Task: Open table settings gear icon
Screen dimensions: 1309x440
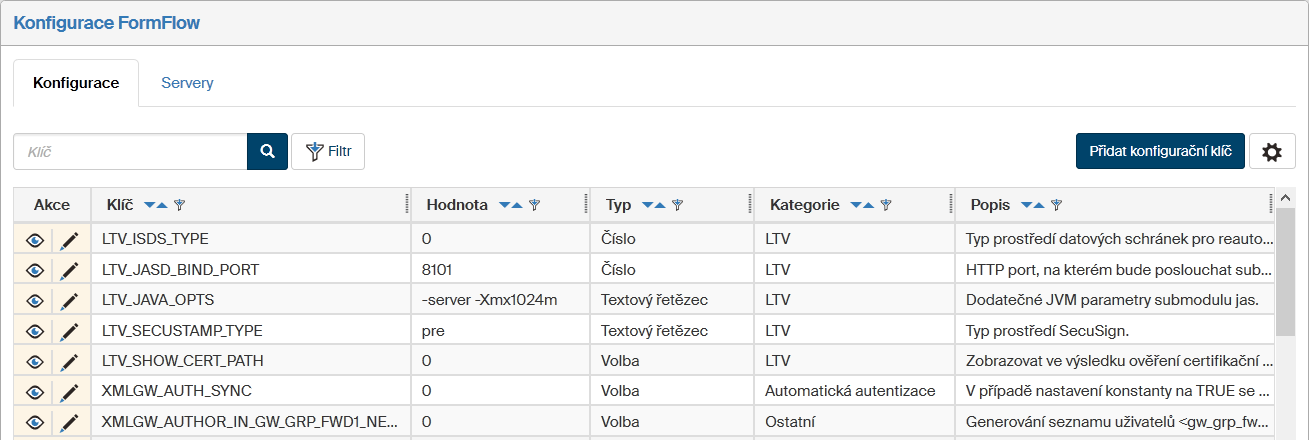Action: pyautogui.click(x=1272, y=152)
